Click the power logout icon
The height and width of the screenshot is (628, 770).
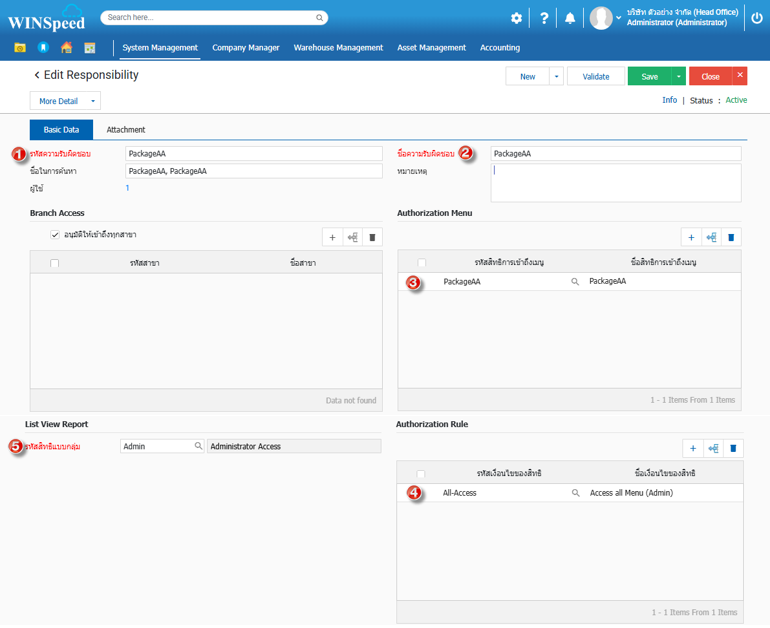(756, 18)
